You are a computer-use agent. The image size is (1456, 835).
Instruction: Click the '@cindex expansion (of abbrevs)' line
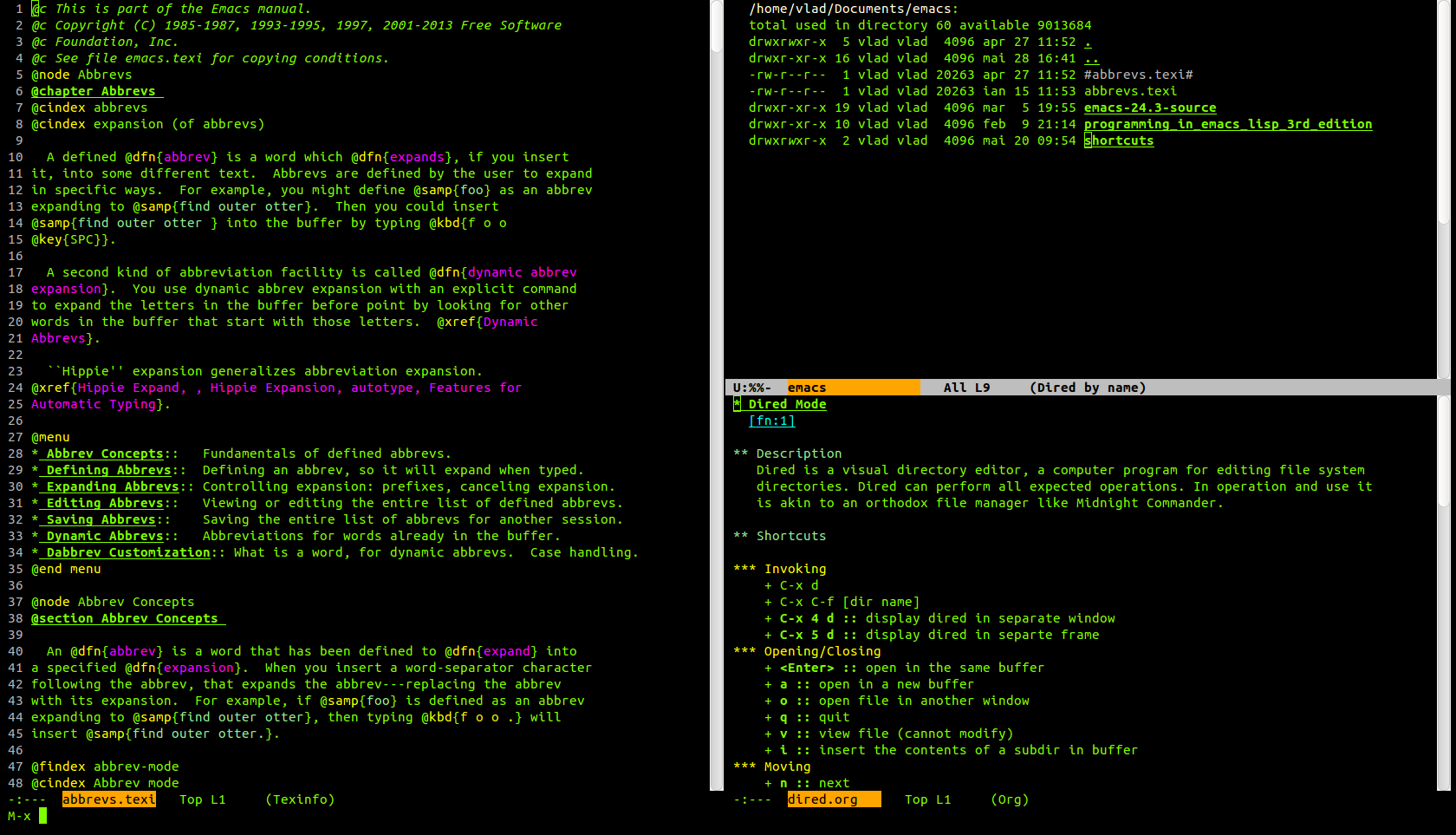tap(147, 124)
